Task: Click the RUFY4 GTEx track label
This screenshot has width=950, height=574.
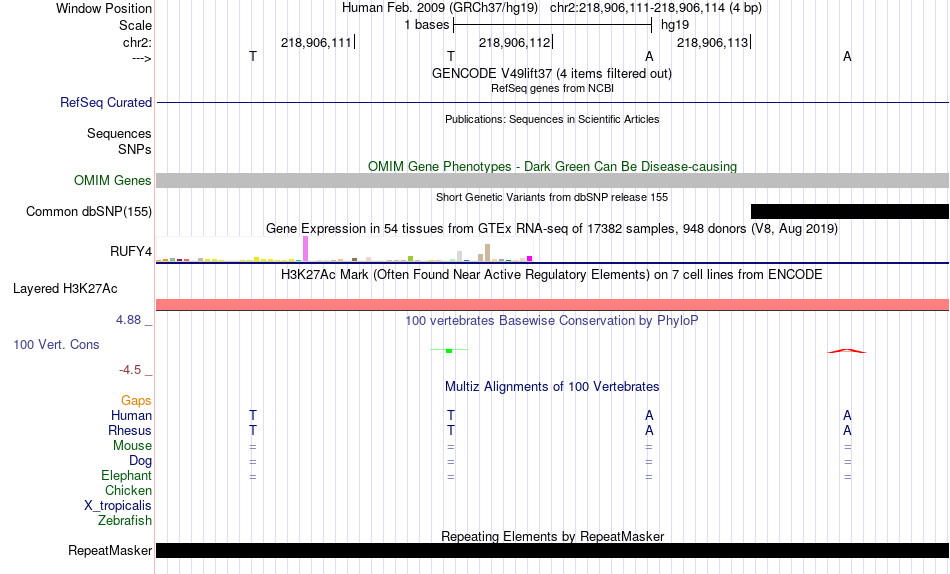Action: (x=131, y=251)
